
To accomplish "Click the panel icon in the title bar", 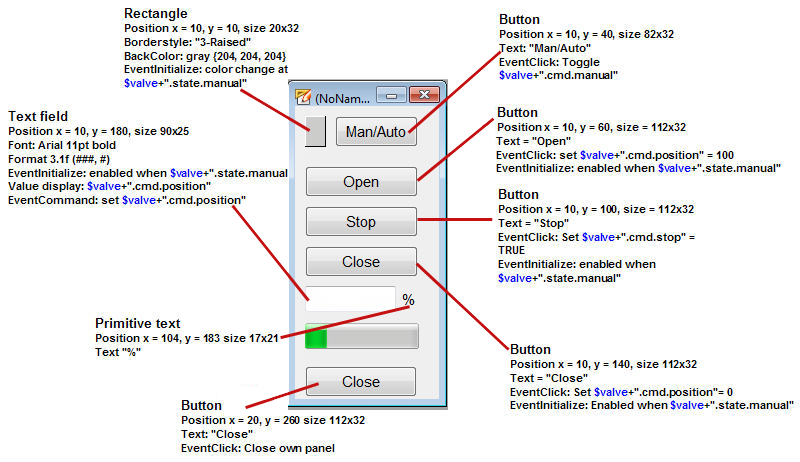I will [303, 97].
